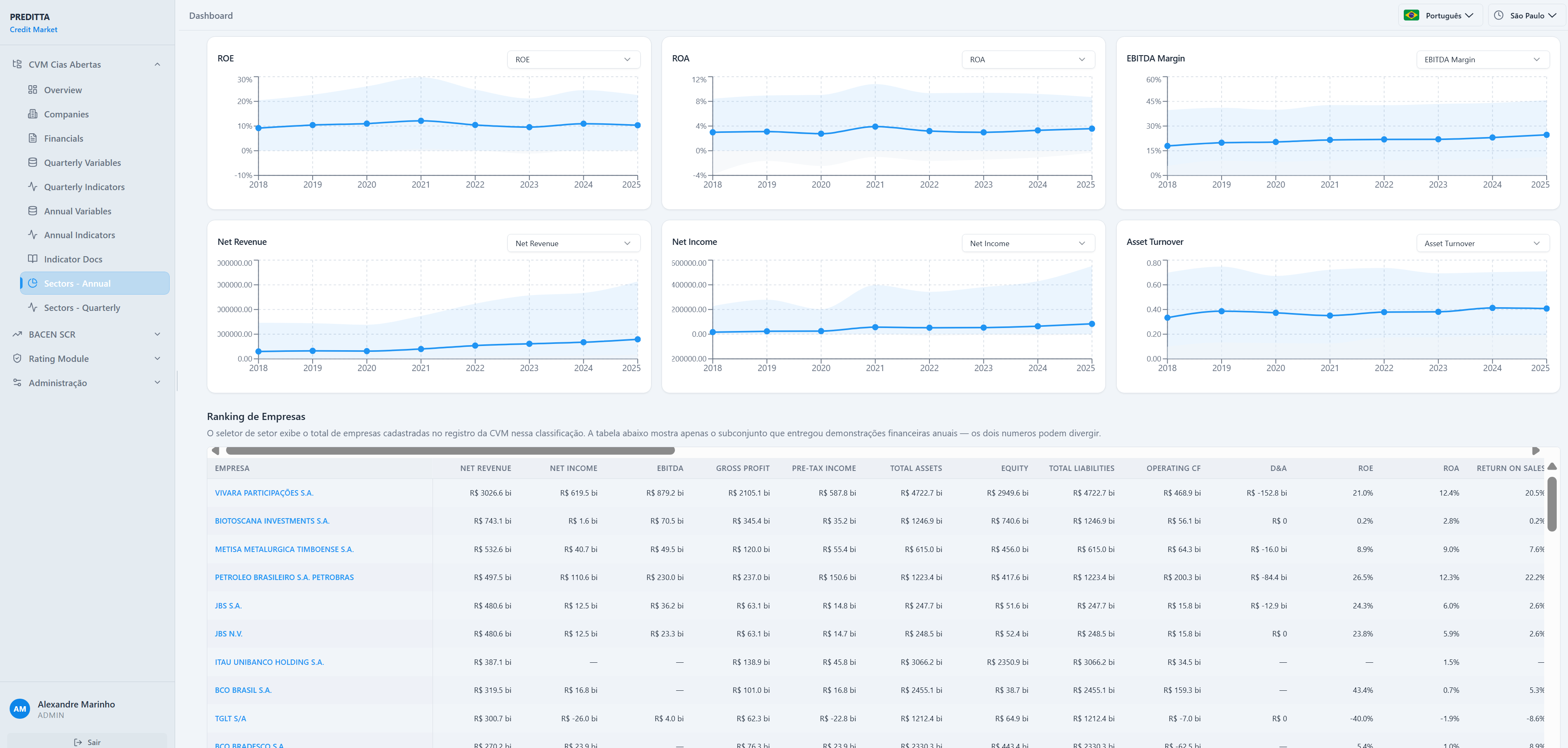
Task: Click the Overview grid icon in sidebar
Action: pyautogui.click(x=33, y=89)
